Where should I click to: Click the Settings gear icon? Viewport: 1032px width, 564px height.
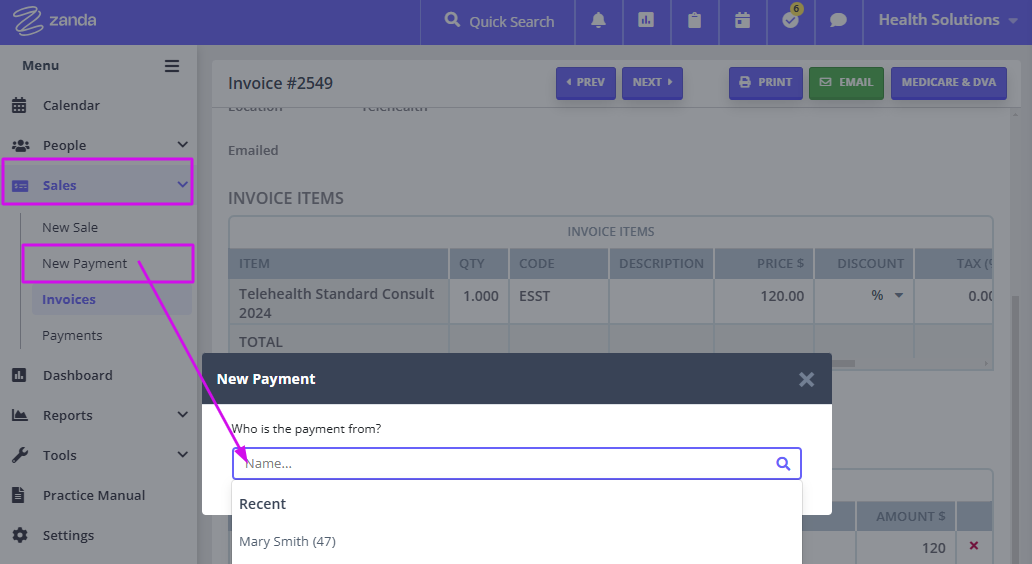(x=20, y=535)
